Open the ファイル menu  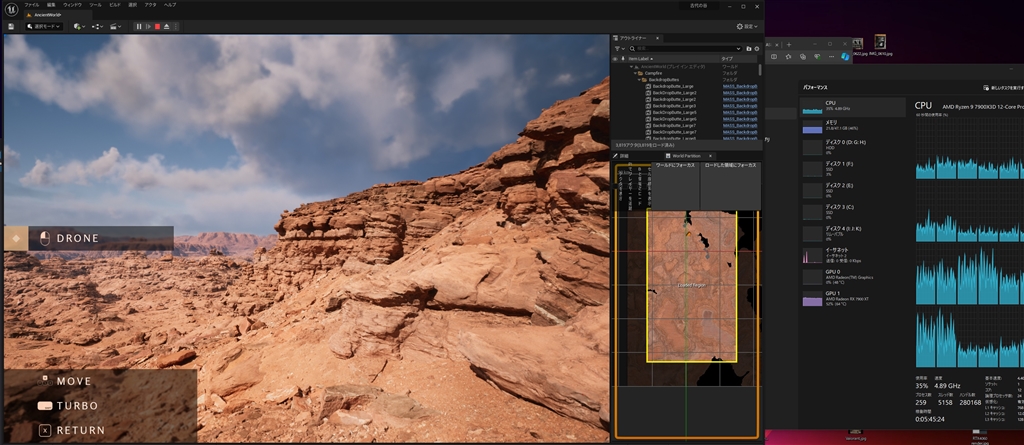tap(32, 5)
